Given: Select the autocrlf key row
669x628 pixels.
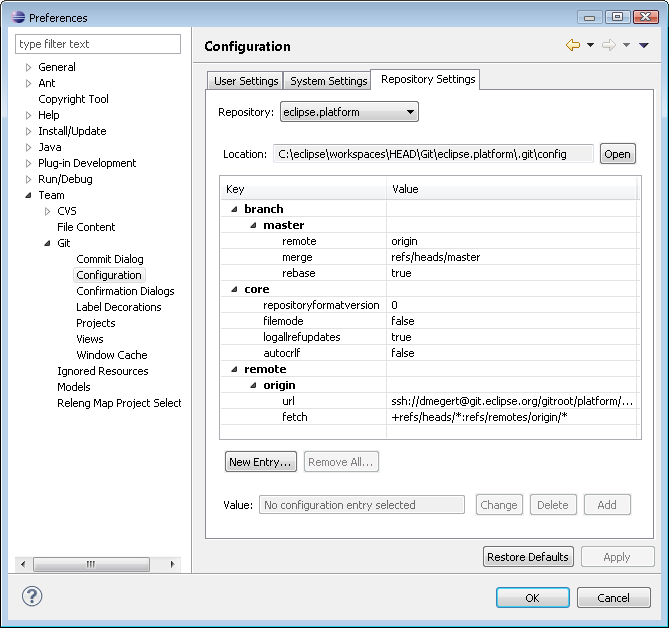Looking at the screenshot, I should 429,353.
